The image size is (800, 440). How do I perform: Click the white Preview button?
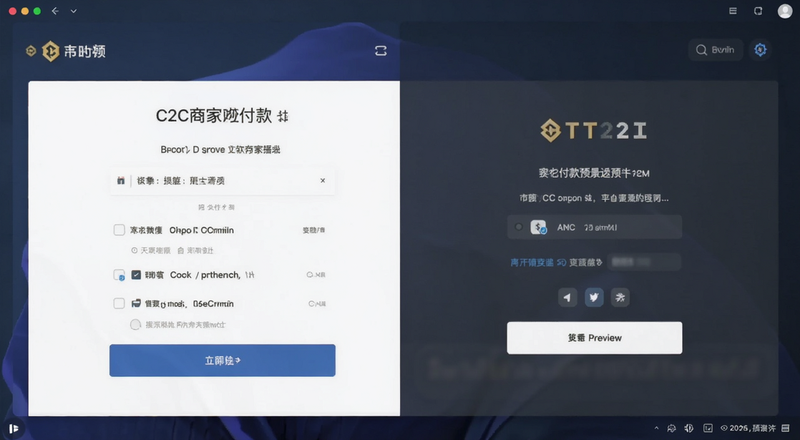point(594,338)
